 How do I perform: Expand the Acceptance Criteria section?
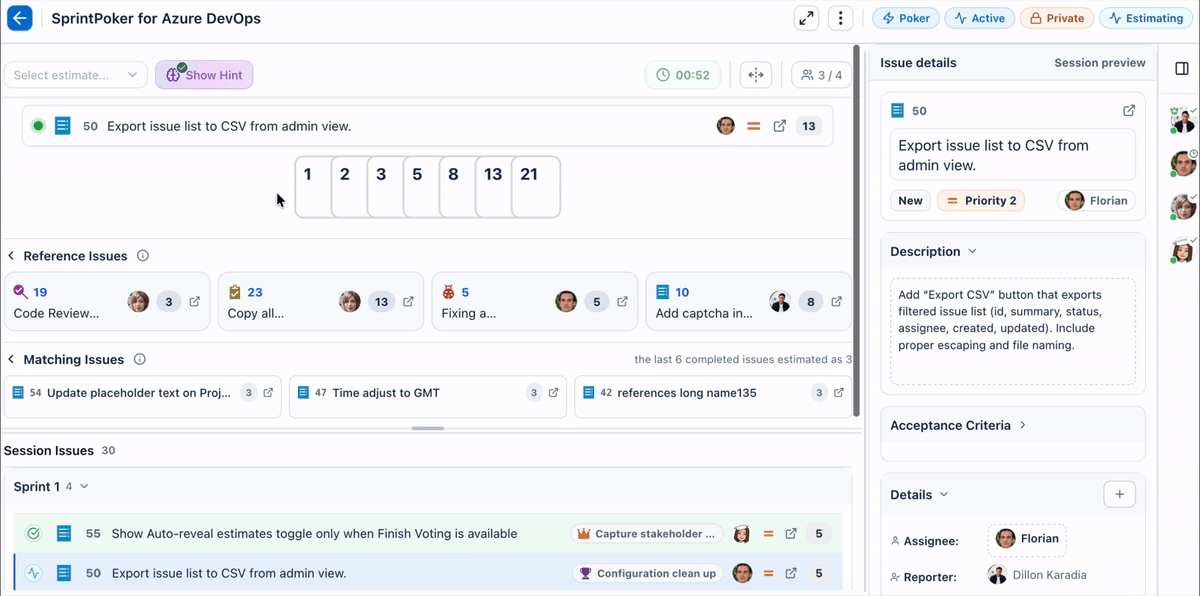pyautogui.click(x=1022, y=425)
